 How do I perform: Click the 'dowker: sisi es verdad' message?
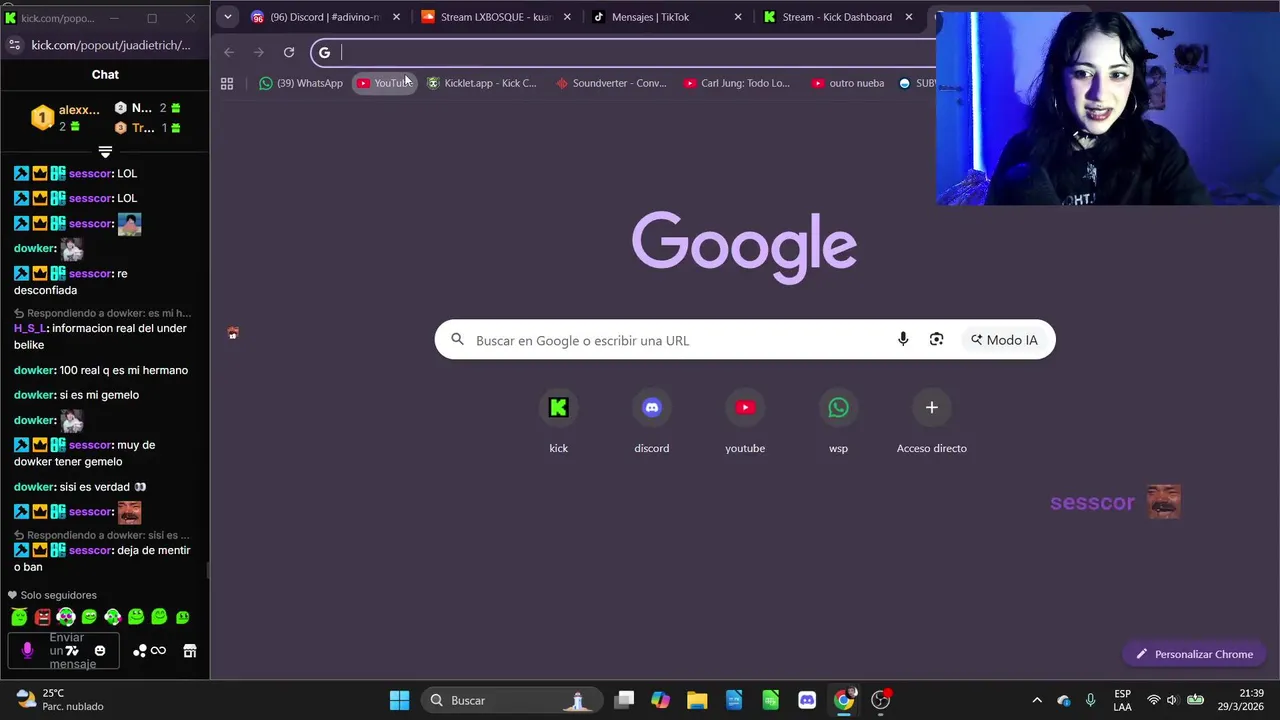[80, 487]
